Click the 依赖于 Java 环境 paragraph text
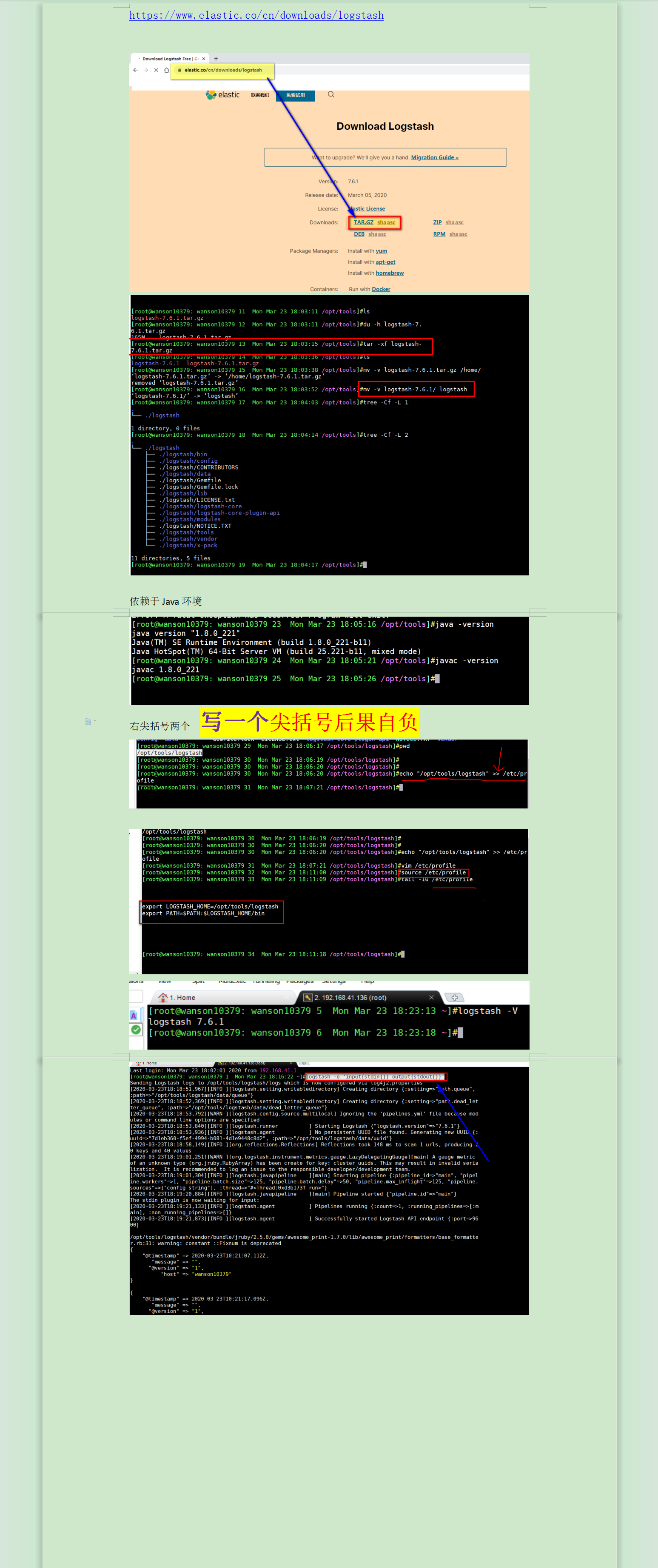 [165, 601]
